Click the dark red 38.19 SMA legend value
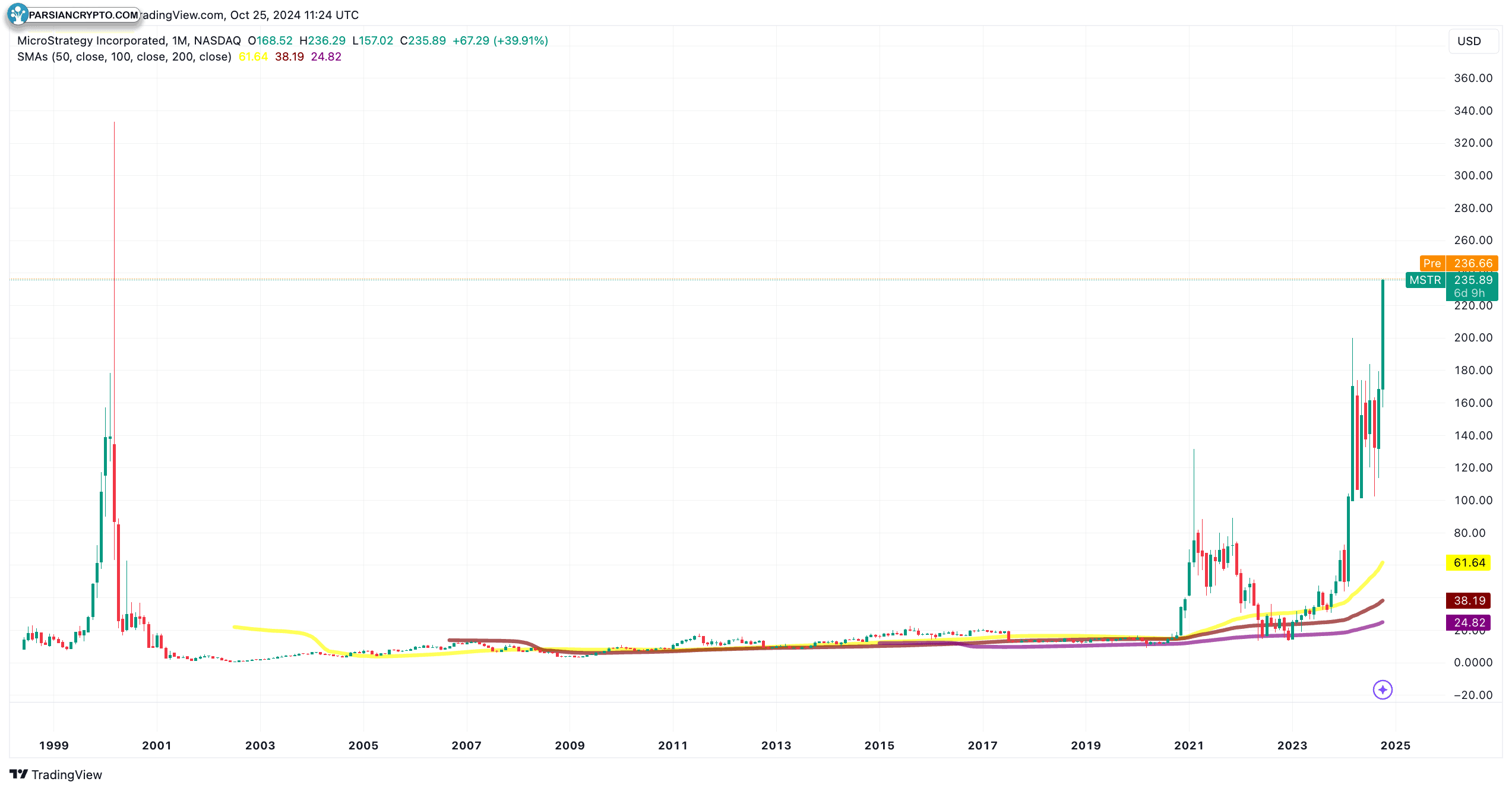Screen dimensions: 1512x791 pyautogui.click(x=289, y=56)
